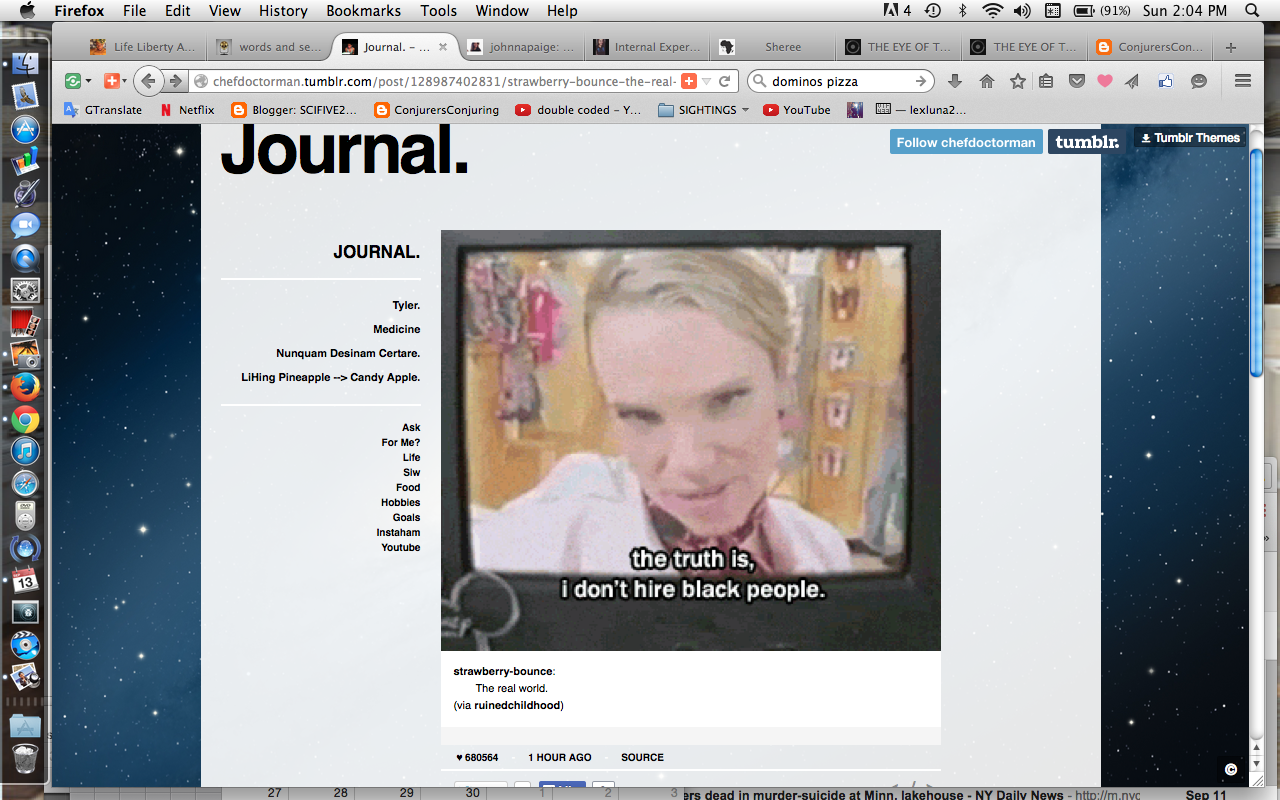The width and height of the screenshot is (1280, 800).
Task: Click SOURCE link below the post
Action: click(642, 757)
